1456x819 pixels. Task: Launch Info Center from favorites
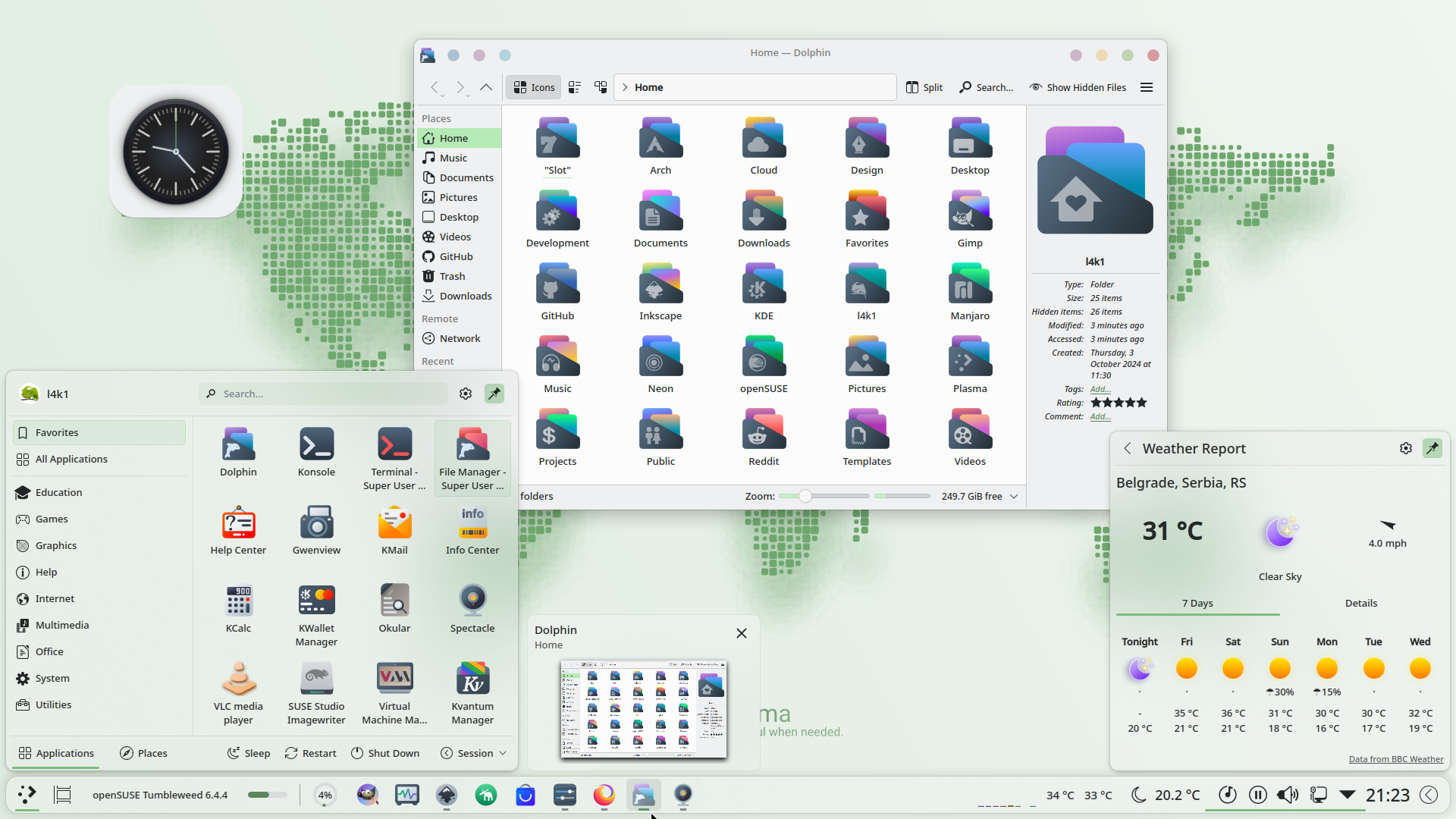[472, 531]
